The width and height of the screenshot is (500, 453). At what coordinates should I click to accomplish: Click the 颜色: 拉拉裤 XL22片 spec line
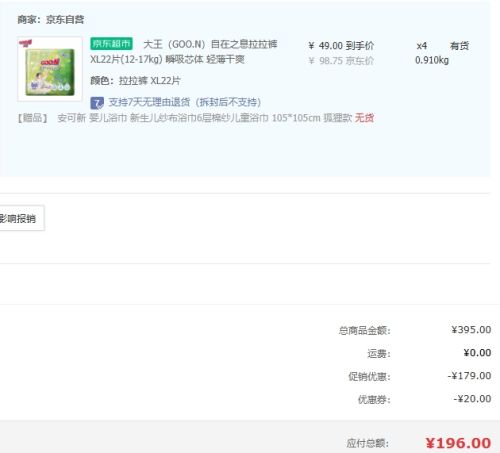[135, 81]
